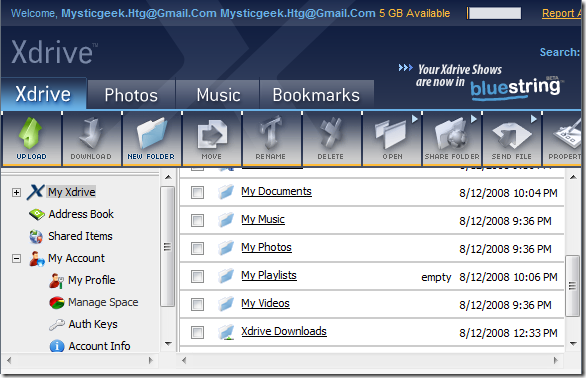The width and height of the screenshot is (586, 378).
Task: Click the file list horizontal scroll right arrow
Action: pyautogui.click(x=556, y=360)
